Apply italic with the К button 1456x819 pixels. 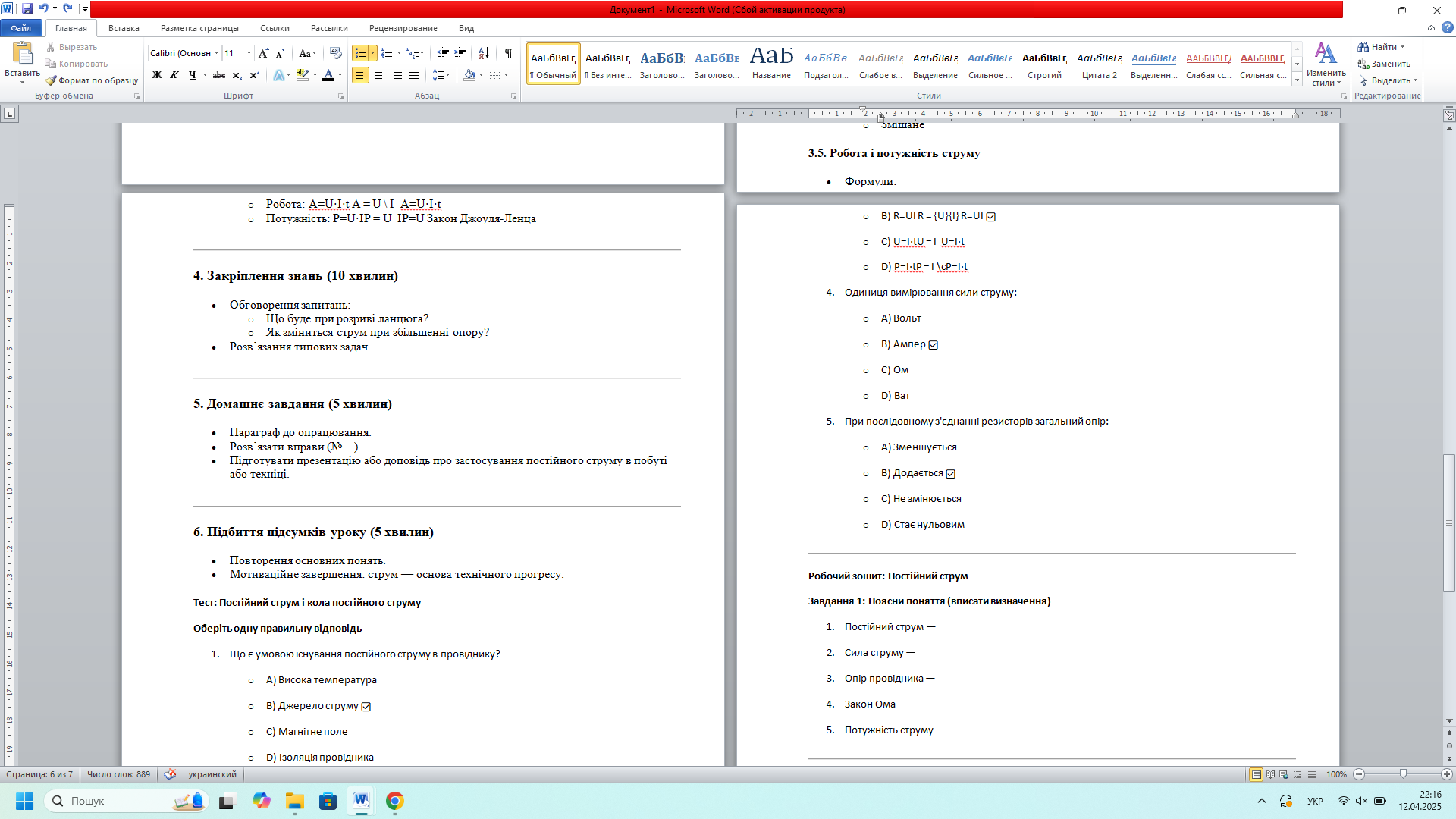174,75
